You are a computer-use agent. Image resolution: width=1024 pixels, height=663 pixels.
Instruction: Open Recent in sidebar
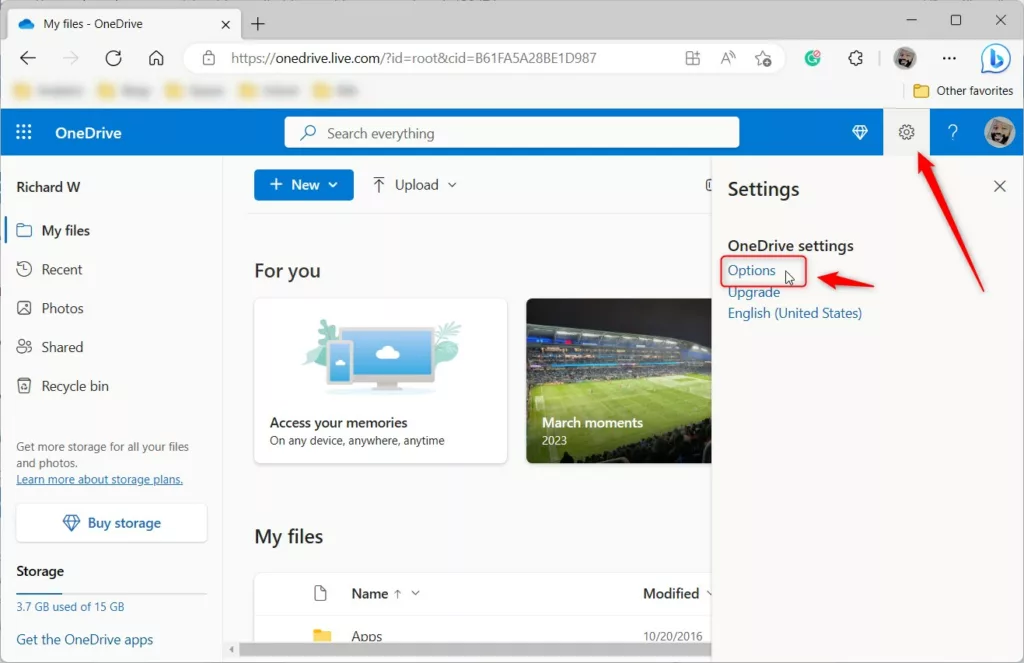pos(61,269)
